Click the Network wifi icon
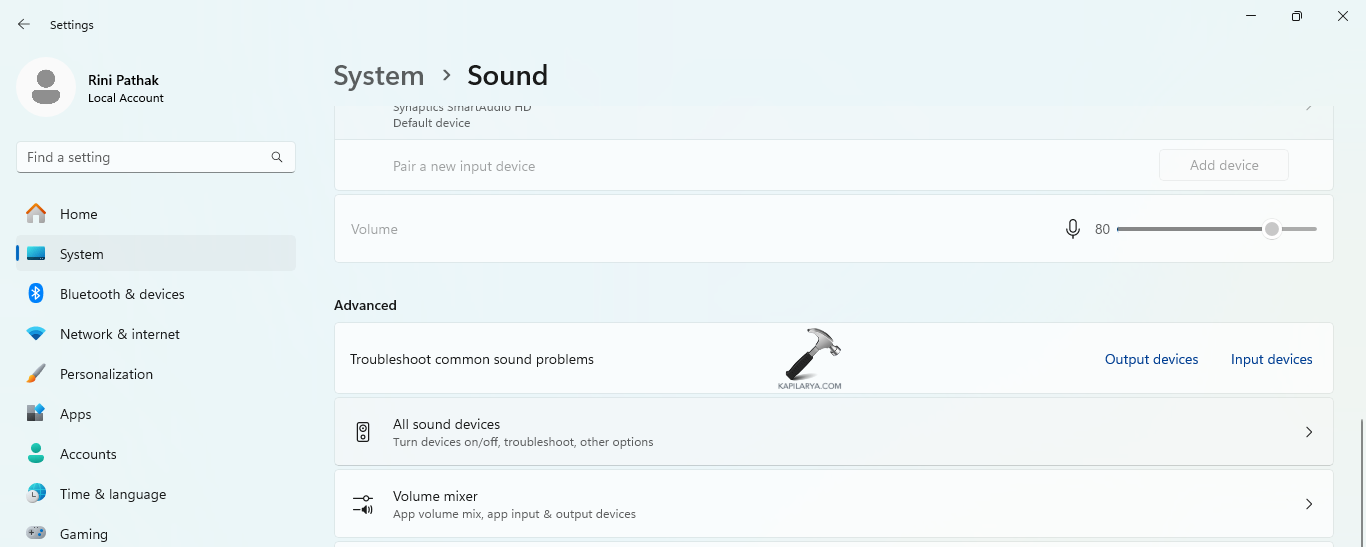Screen dimensions: 1366x547 pos(36,334)
